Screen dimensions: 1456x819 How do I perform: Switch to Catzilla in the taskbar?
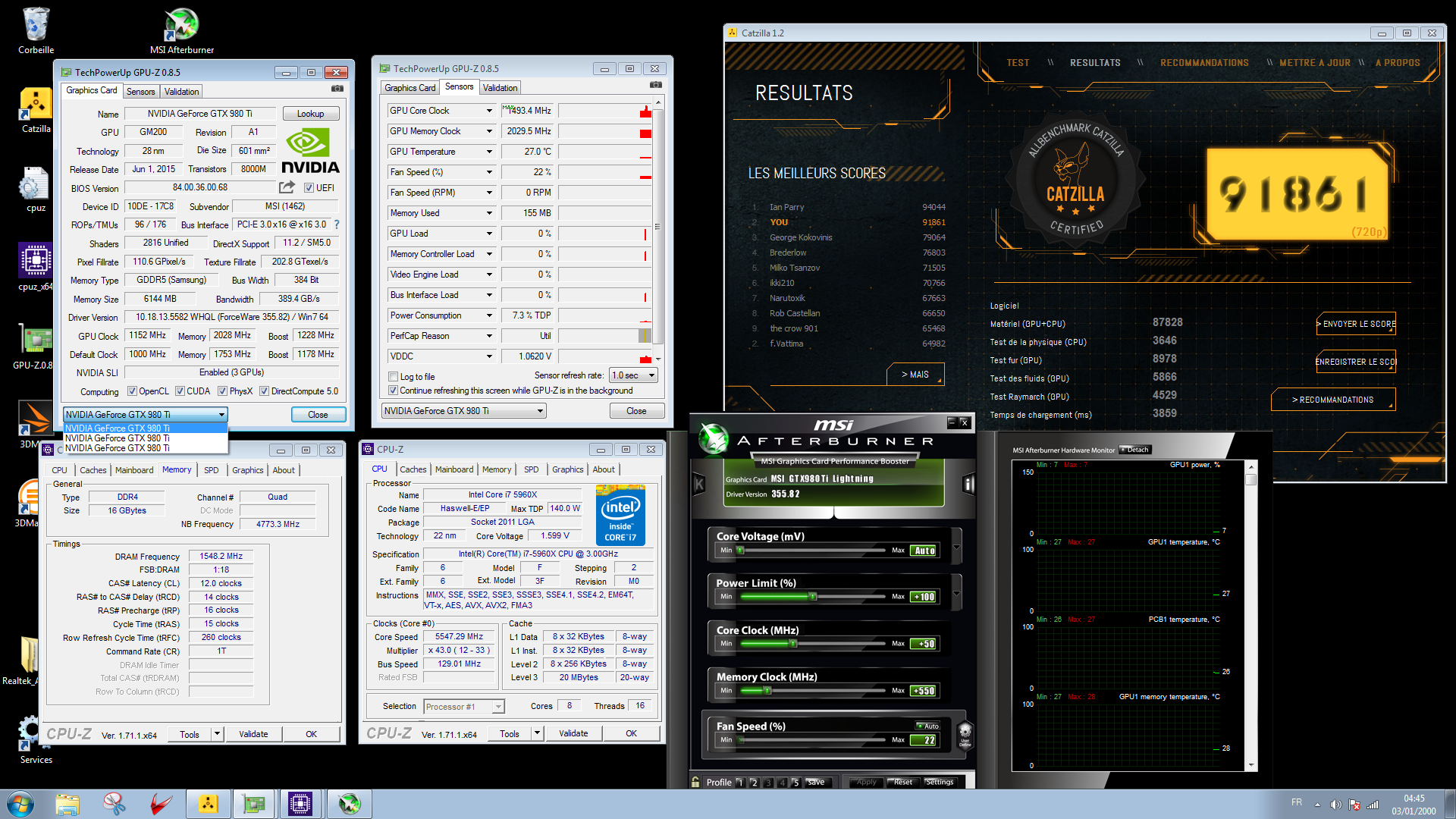[208, 804]
